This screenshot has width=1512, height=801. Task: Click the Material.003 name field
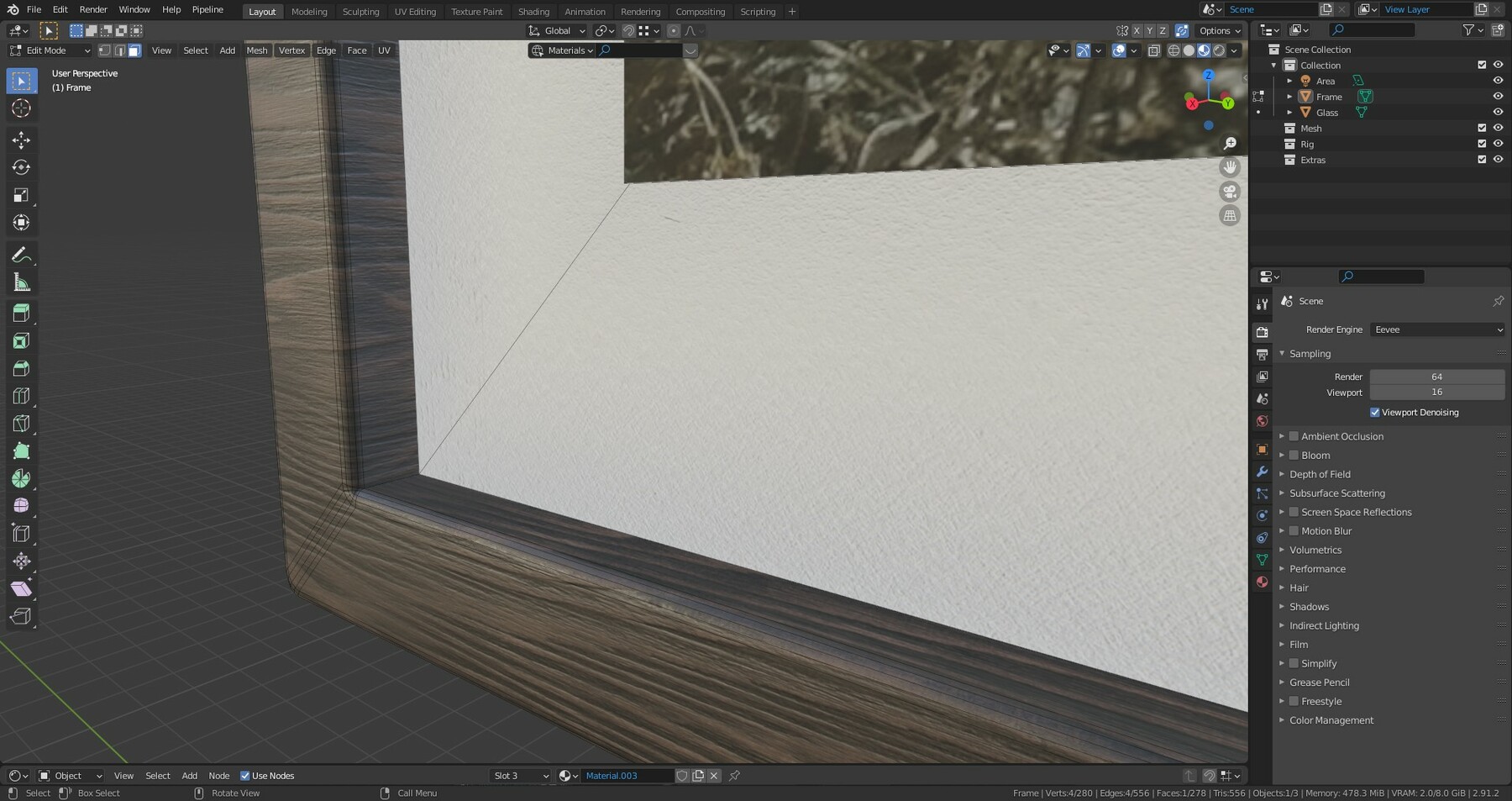(627, 776)
